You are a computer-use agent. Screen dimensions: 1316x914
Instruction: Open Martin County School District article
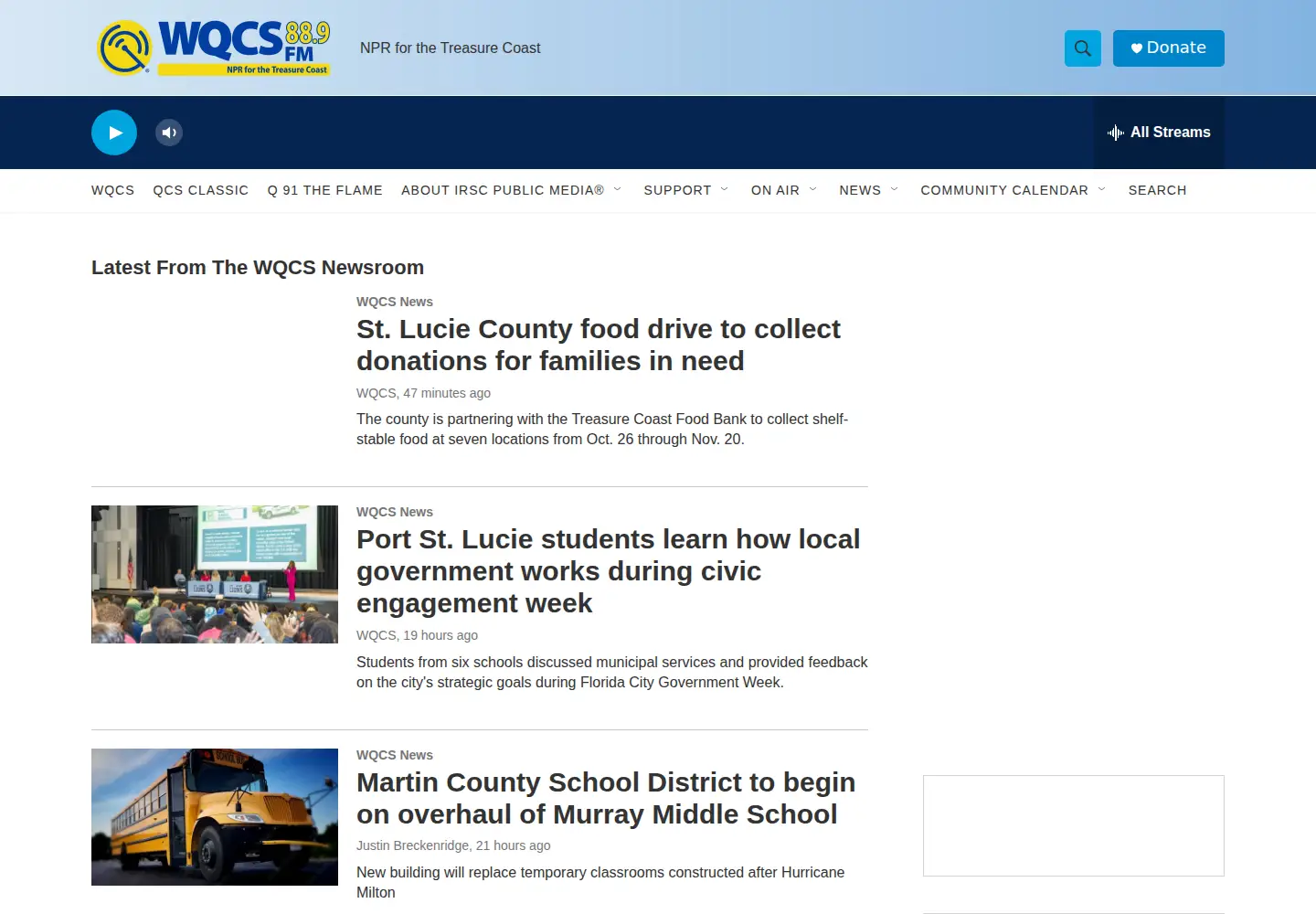(x=606, y=798)
